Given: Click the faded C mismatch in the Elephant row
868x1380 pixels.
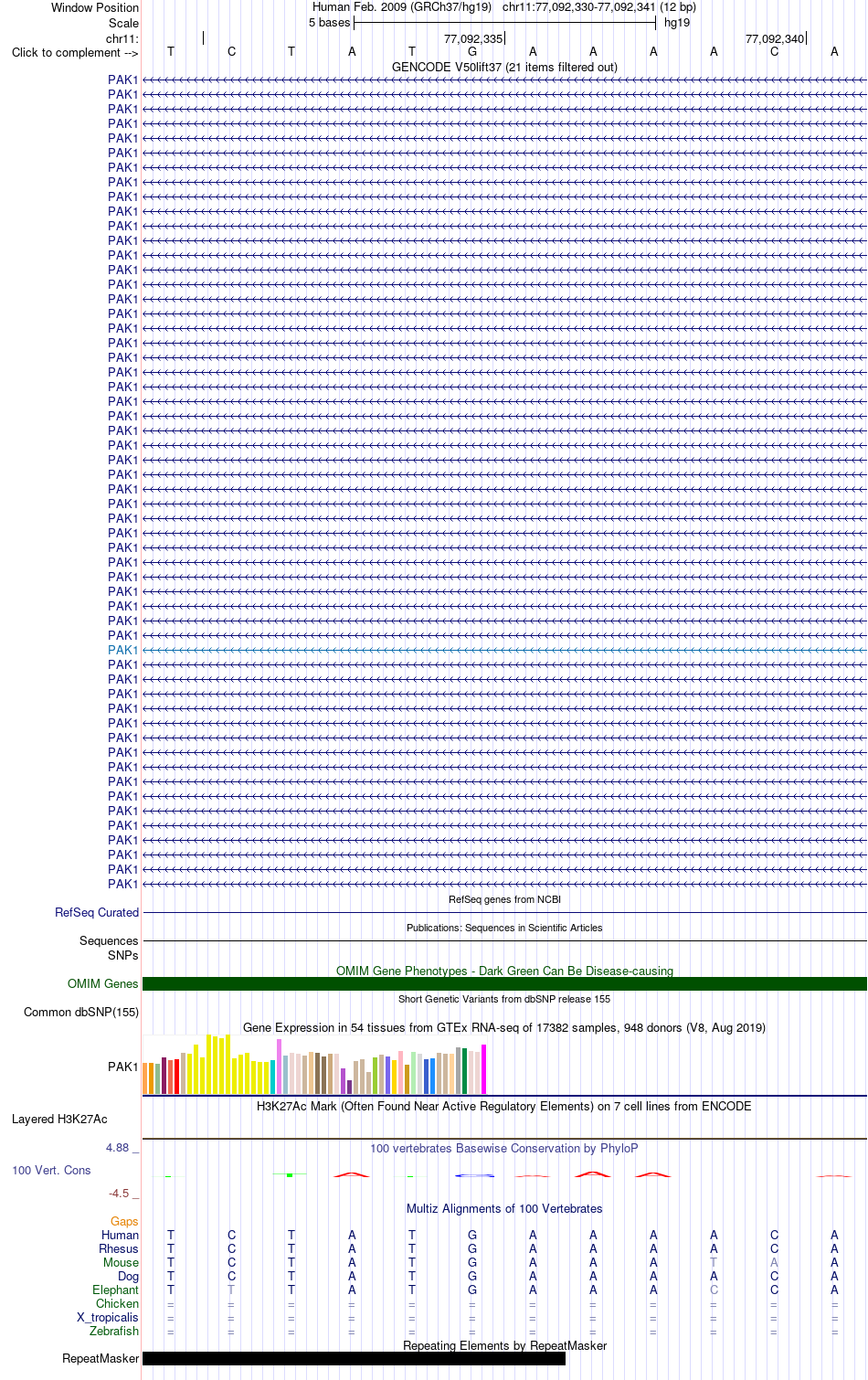Looking at the screenshot, I should point(714,1290).
